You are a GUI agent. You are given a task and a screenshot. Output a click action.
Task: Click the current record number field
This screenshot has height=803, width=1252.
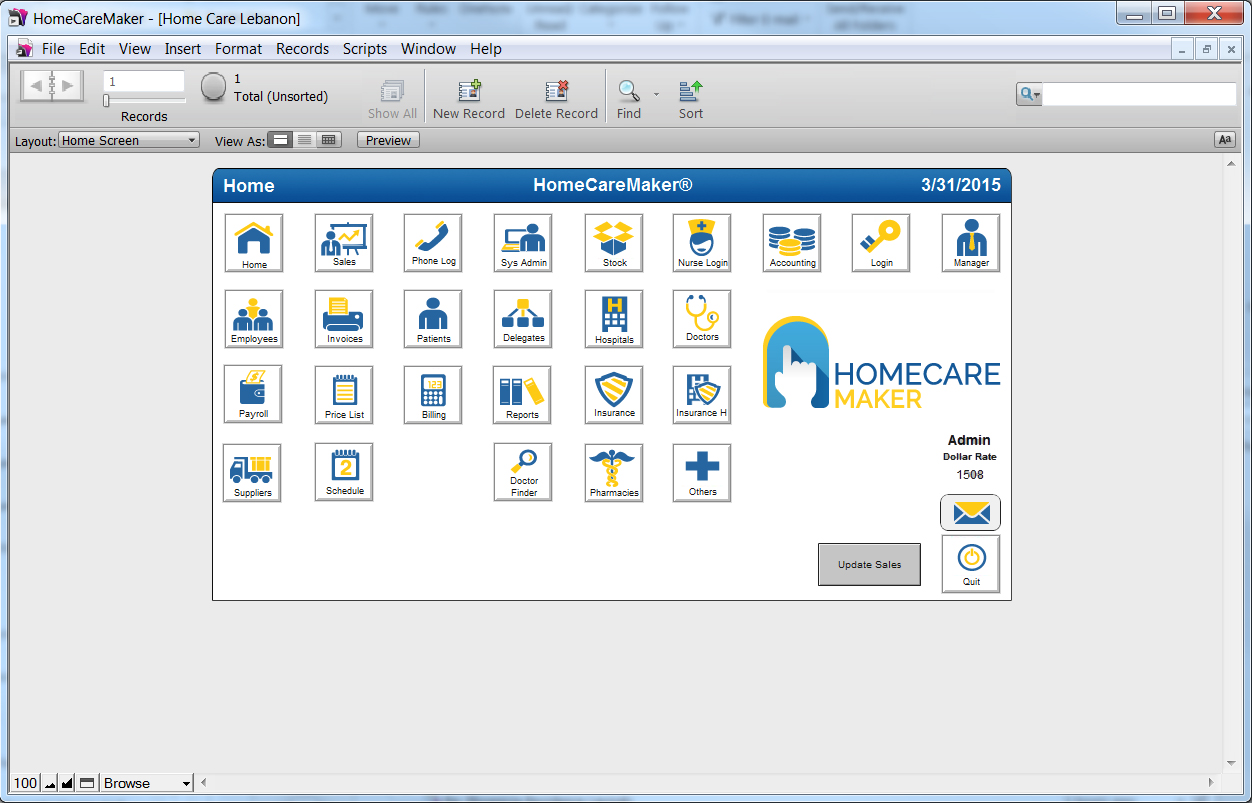144,82
